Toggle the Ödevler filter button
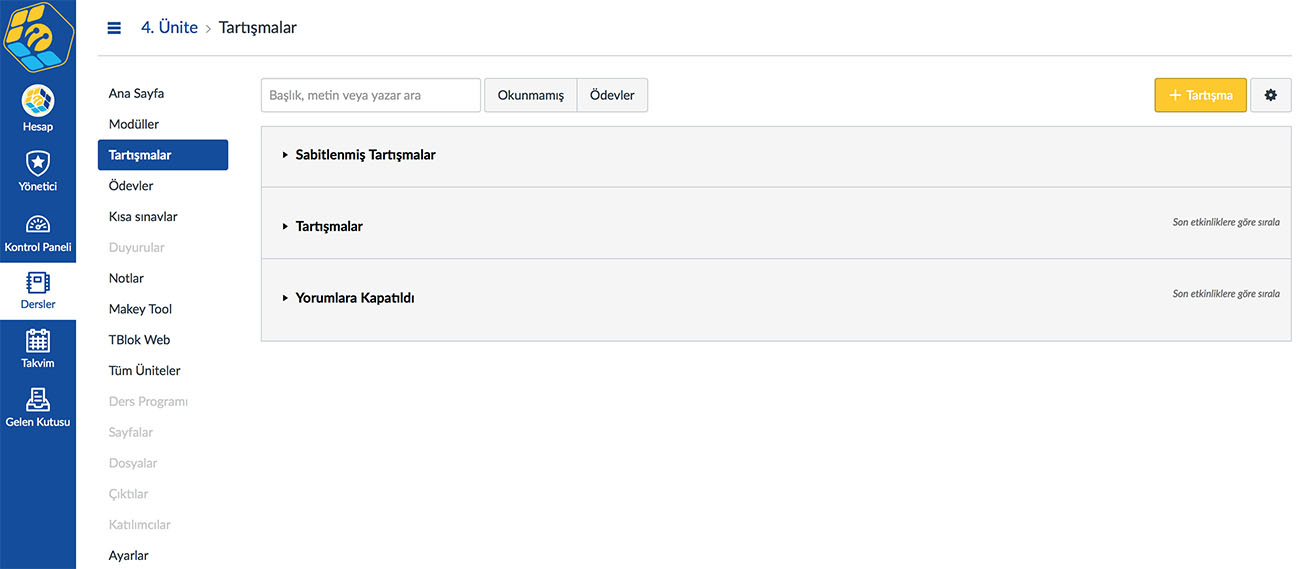The image size is (1300, 569). click(x=612, y=95)
